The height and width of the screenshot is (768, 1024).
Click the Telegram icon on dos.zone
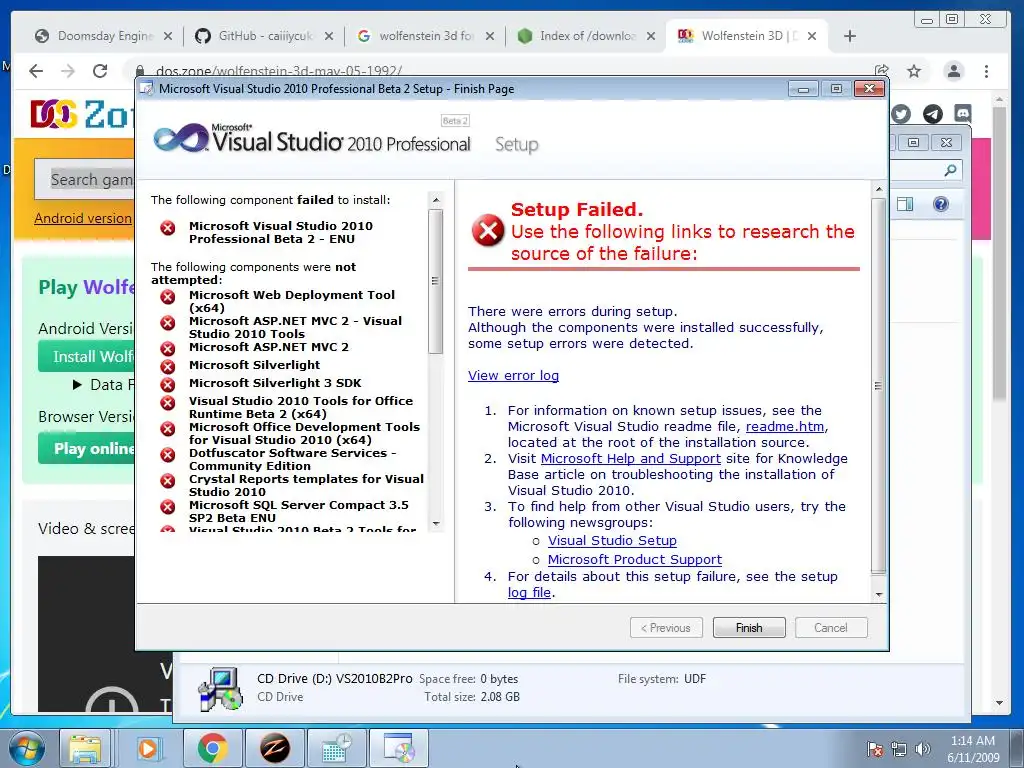(933, 114)
